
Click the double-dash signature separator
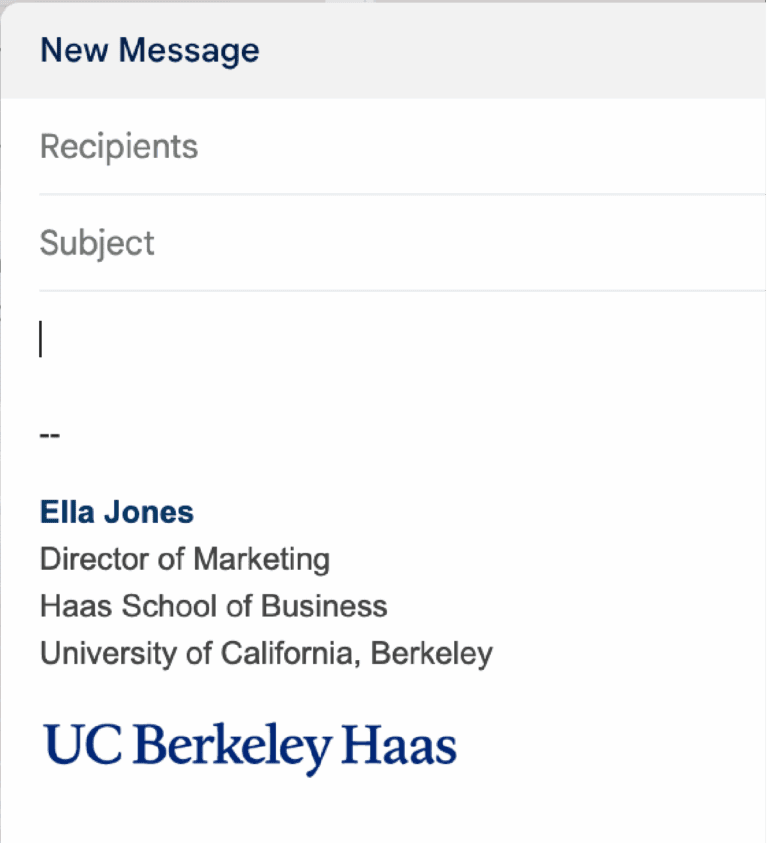[50, 436]
